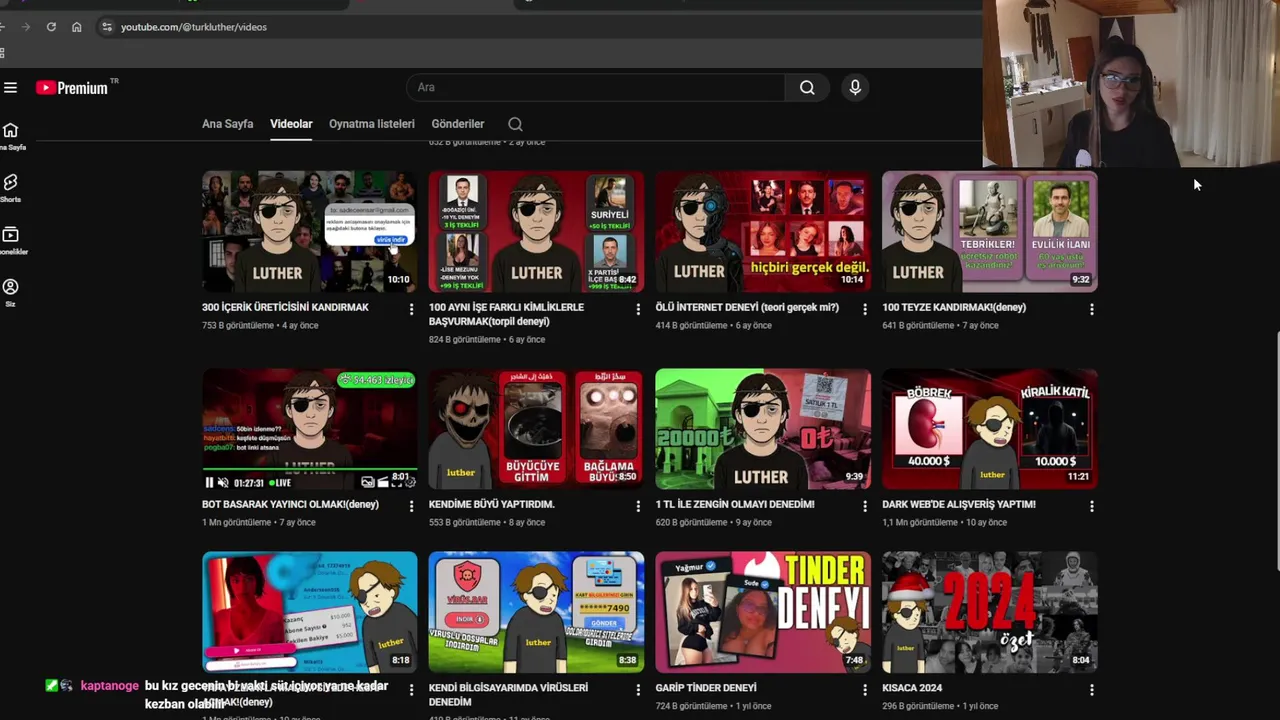Viewport: 1280px width, 720px height.
Task: Click the browser address bar URL
Action: (194, 27)
